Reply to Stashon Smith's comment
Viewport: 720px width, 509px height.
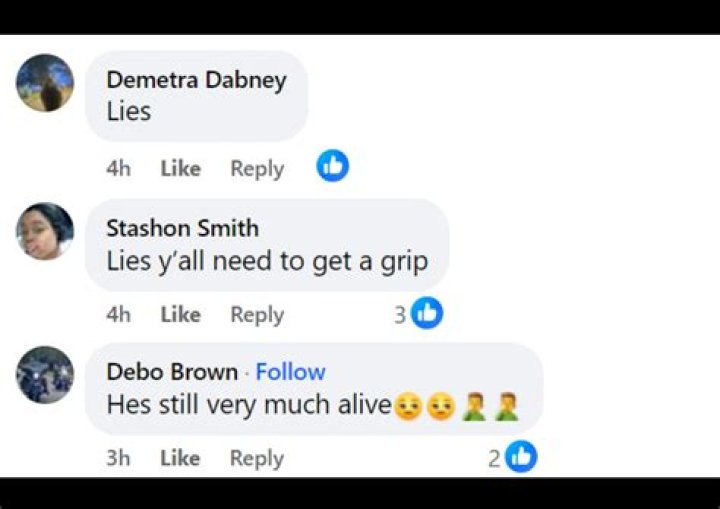(257, 315)
